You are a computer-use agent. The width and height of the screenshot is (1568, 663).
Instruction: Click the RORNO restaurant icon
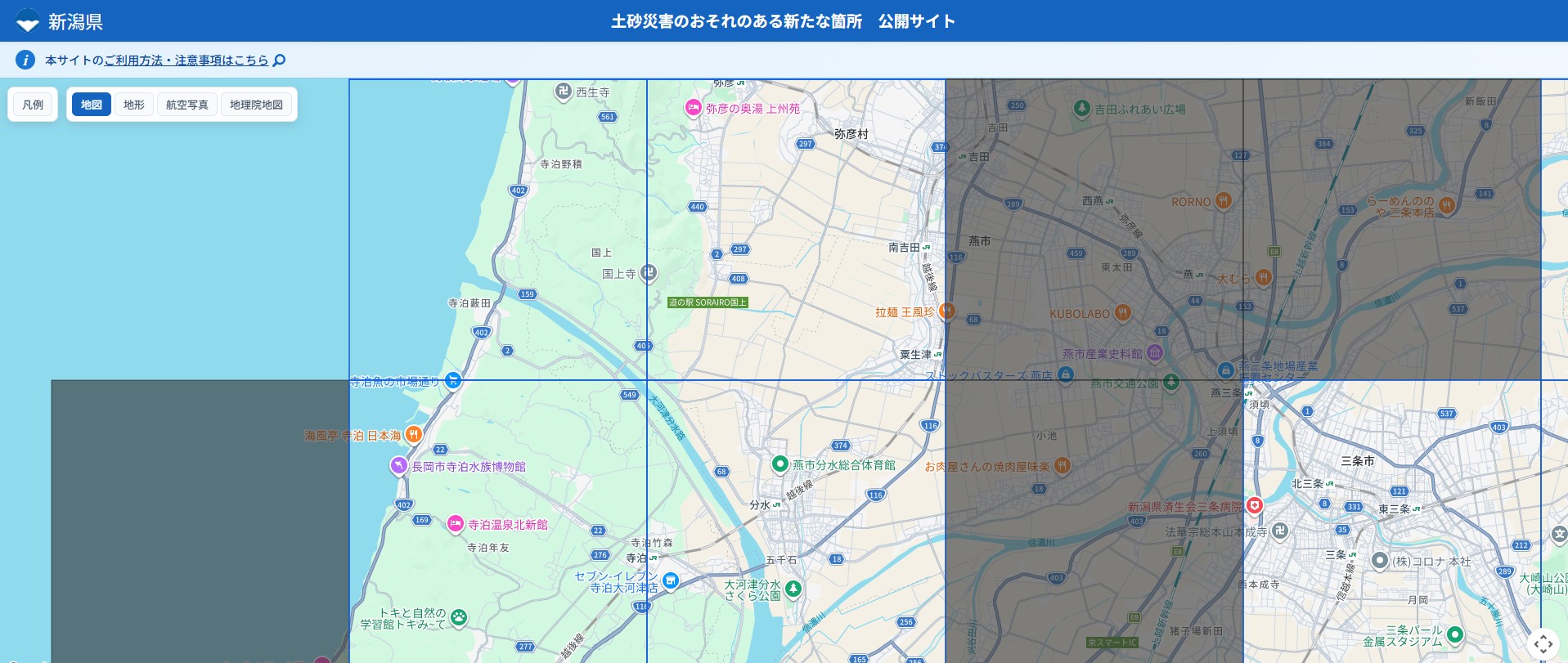point(1223,200)
